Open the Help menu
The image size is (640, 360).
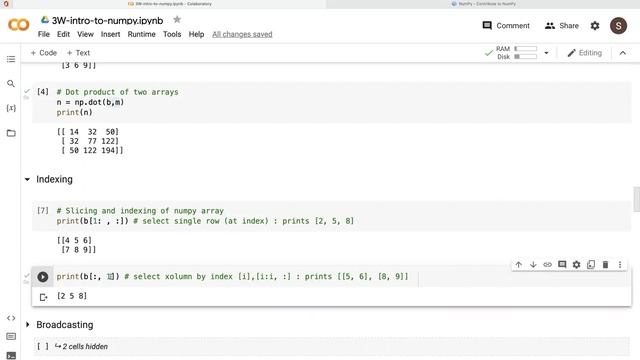click(196, 34)
